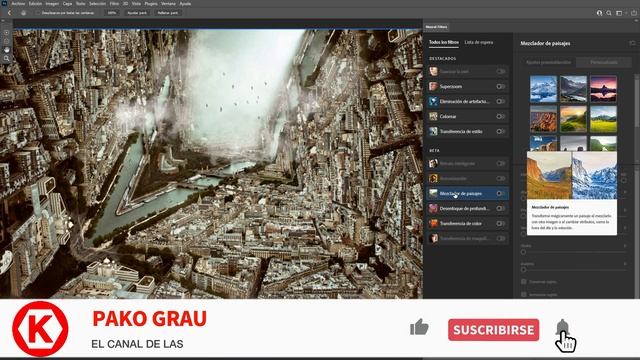Tick the Conservar sujeto checkbox

tap(524, 282)
